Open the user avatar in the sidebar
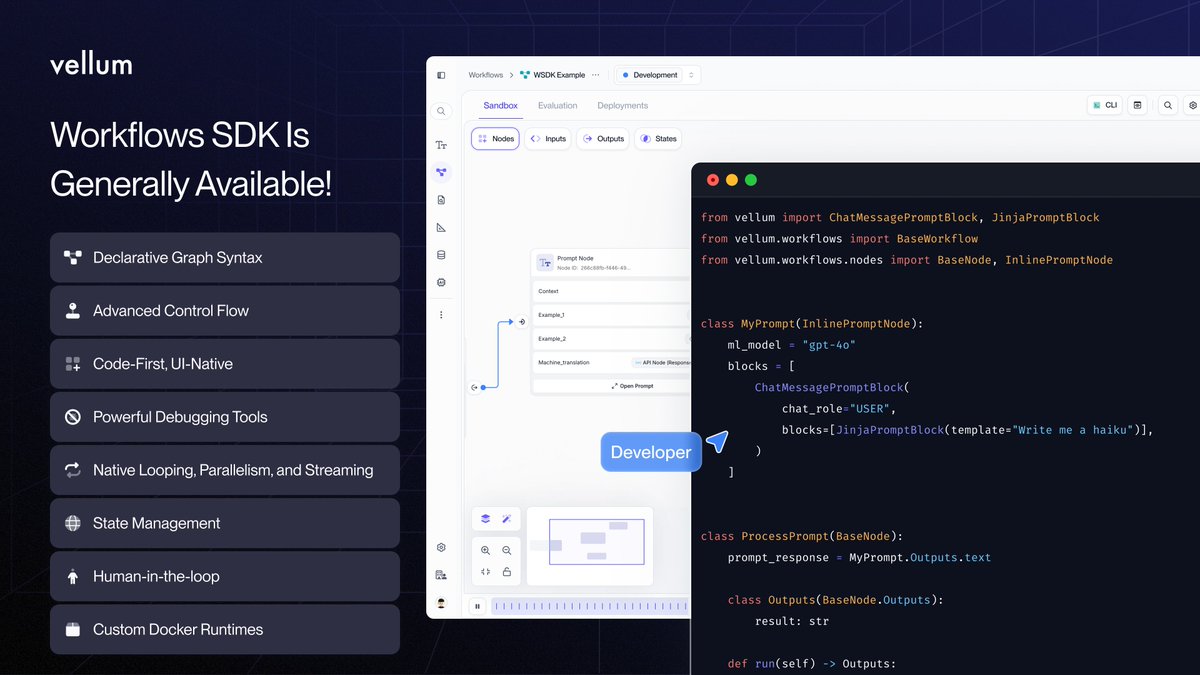The height and width of the screenshot is (675, 1200). 441,602
